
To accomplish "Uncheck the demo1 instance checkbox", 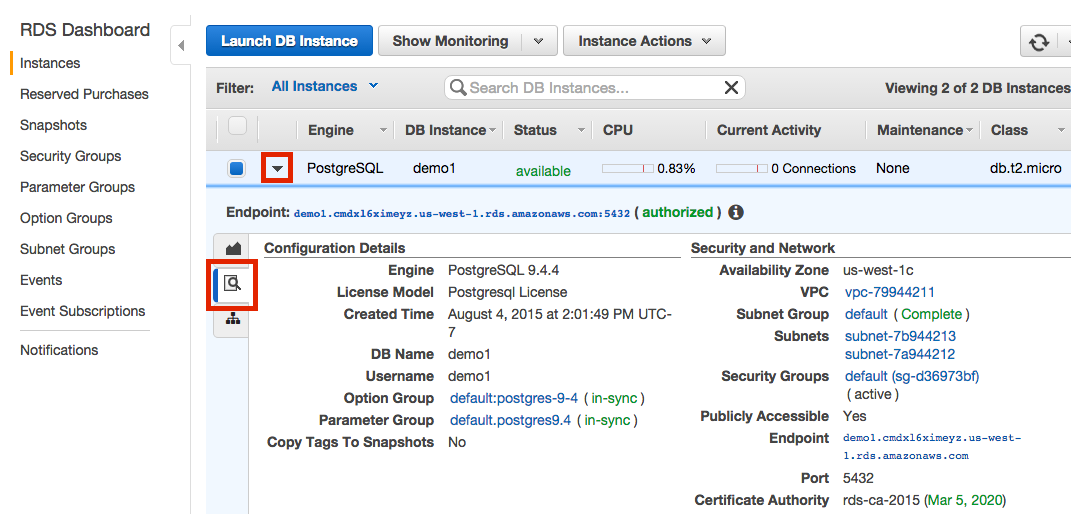I will pyautogui.click(x=237, y=169).
